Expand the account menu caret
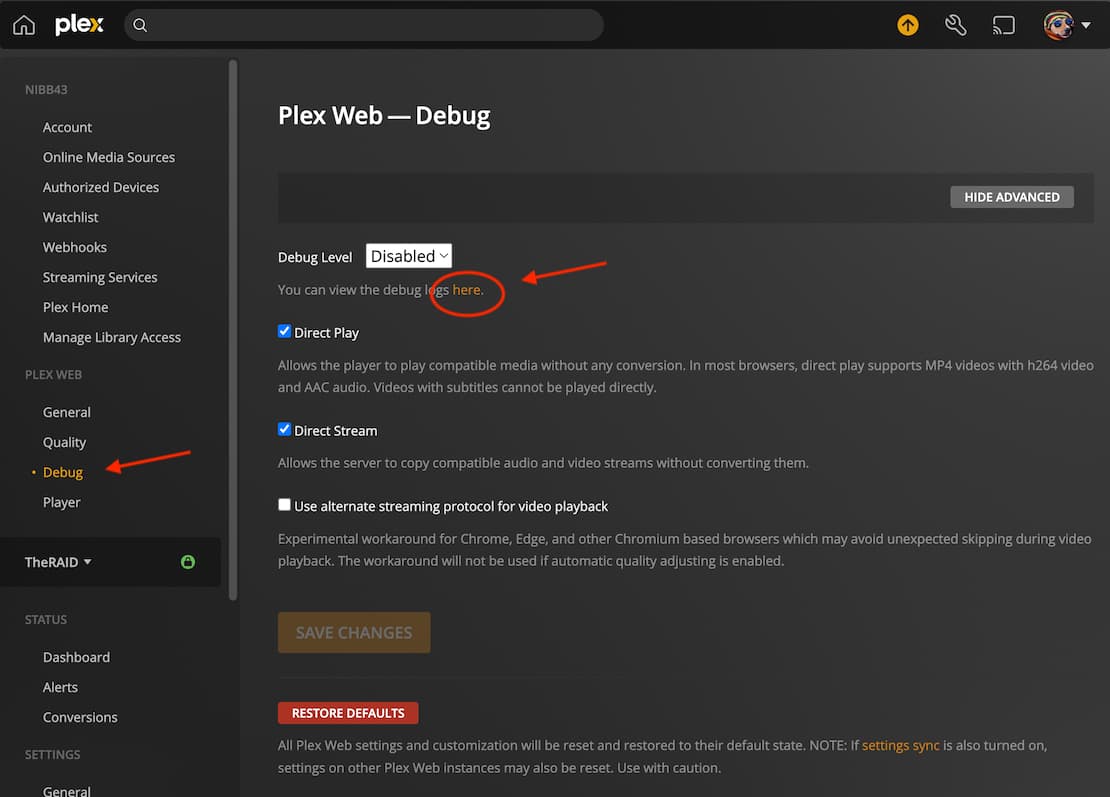 [1086, 25]
